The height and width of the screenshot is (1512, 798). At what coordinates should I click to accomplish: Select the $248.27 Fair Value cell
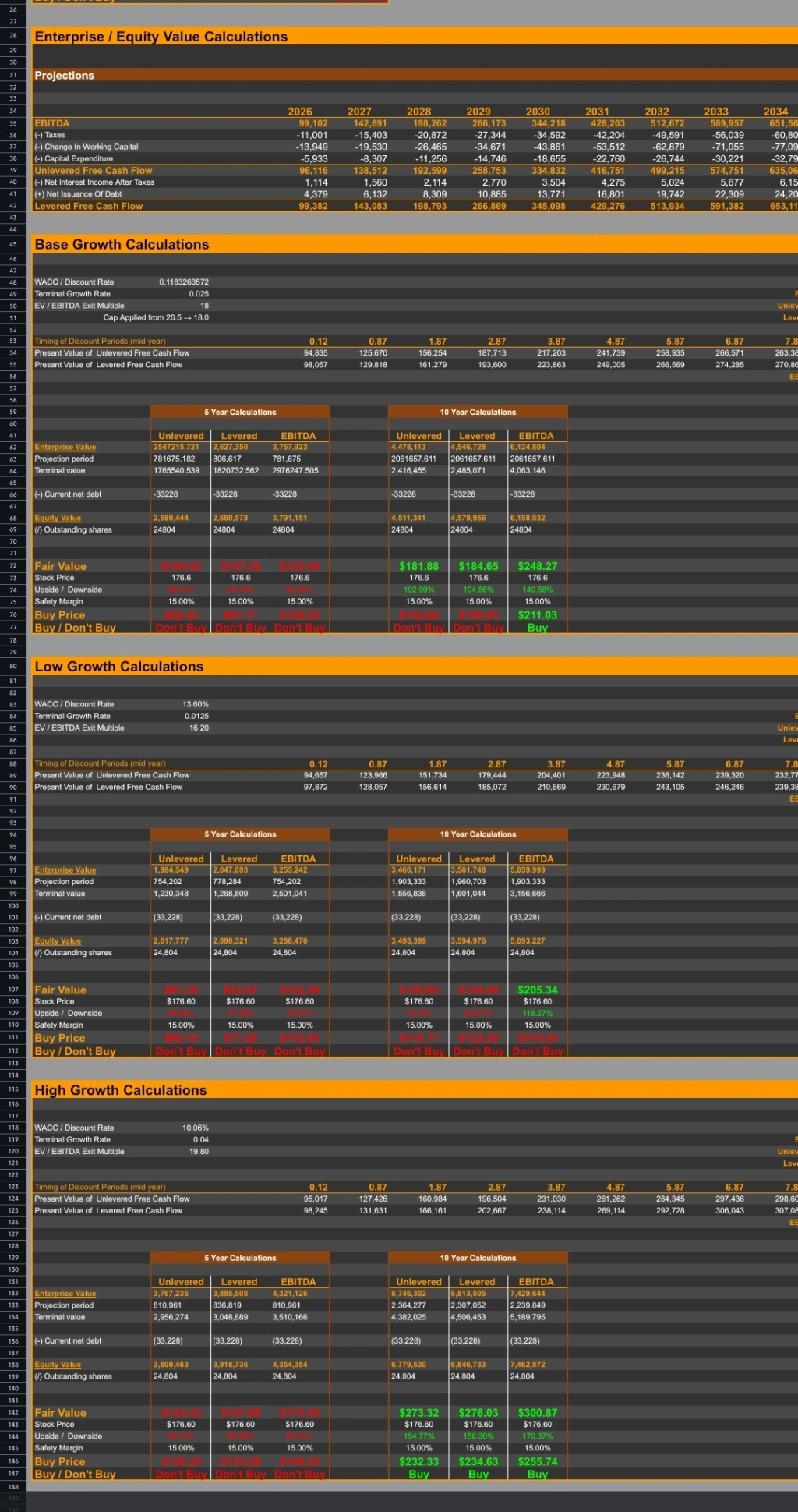click(538, 566)
